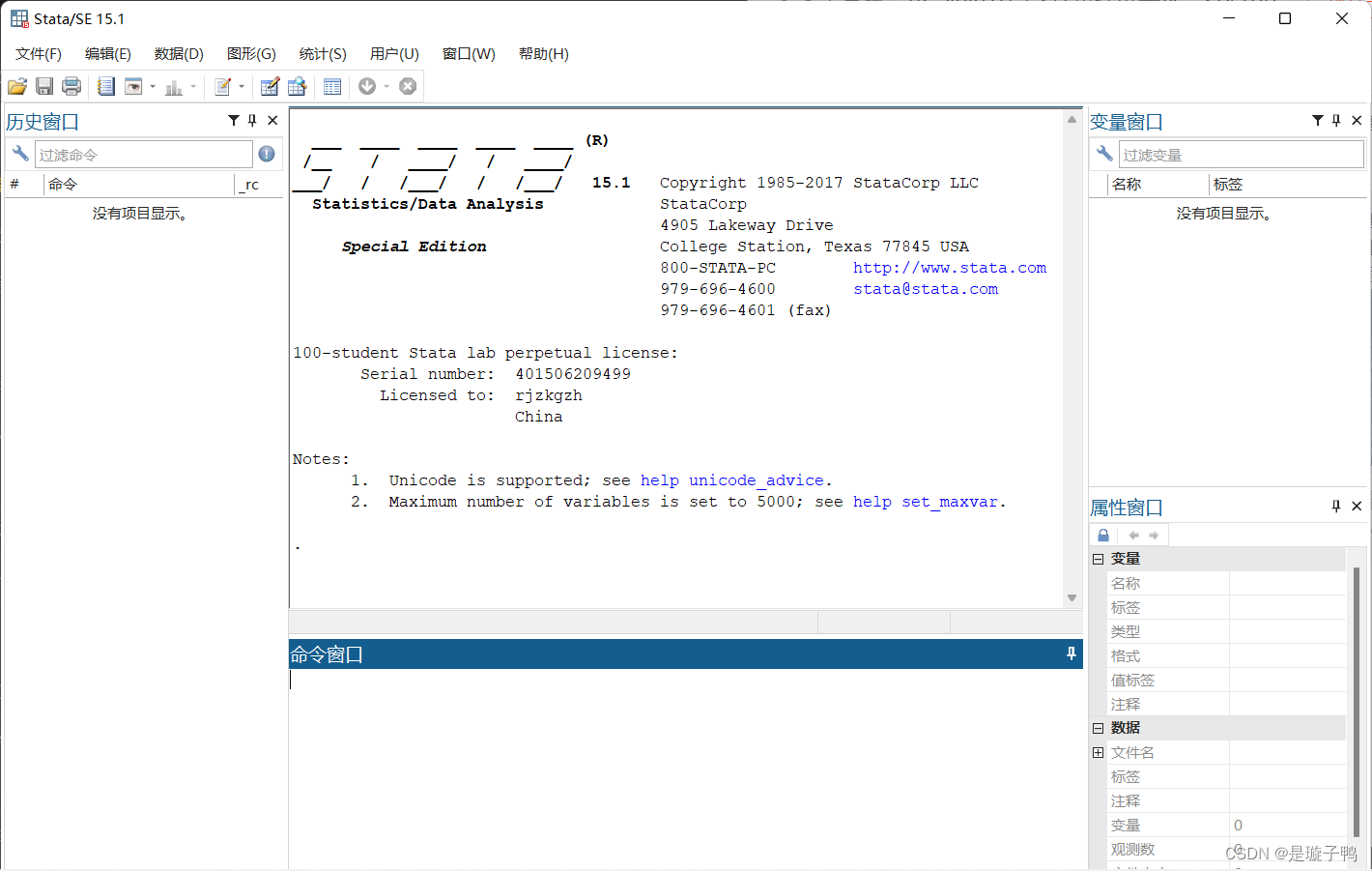Open the Viewer icon dropdown arrow
The image size is (1372, 871).
point(153,87)
